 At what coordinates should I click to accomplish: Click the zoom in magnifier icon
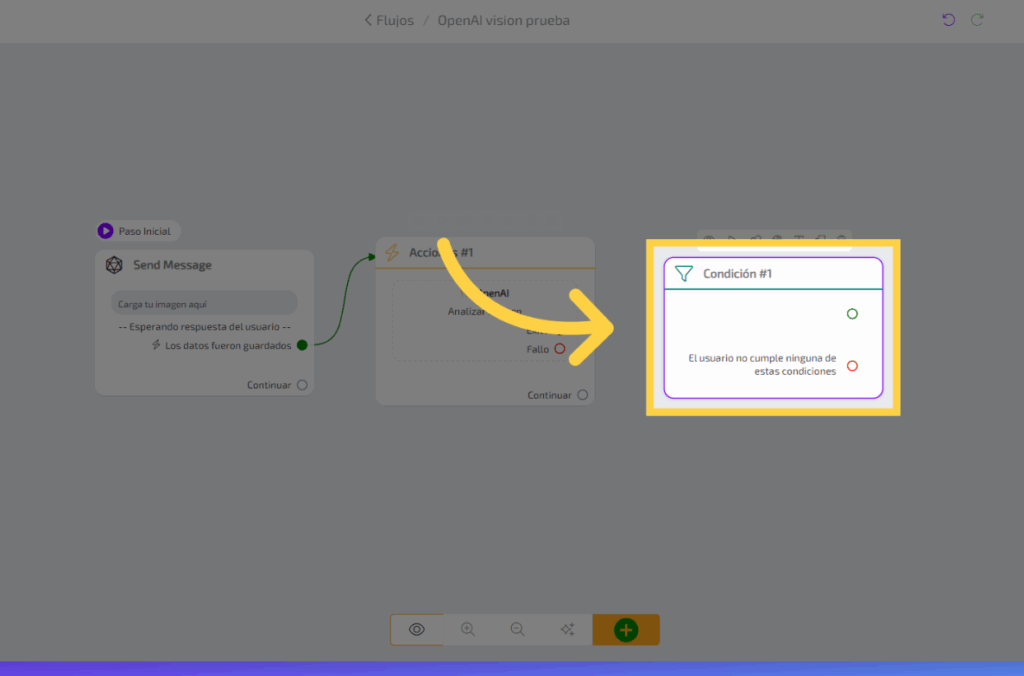[x=468, y=629]
